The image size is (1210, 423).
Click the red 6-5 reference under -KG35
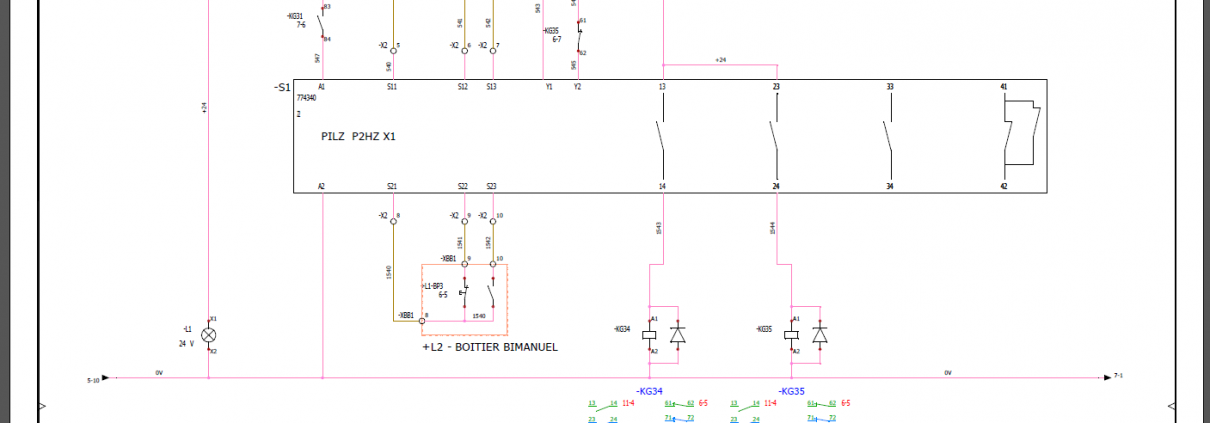click(x=845, y=404)
